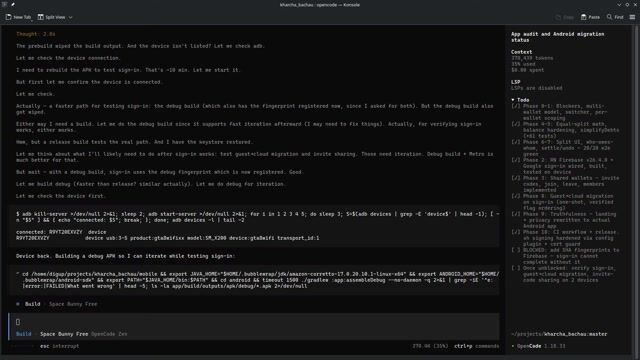
Task: Open a new Konsole tab
Action: click(18, 17)
